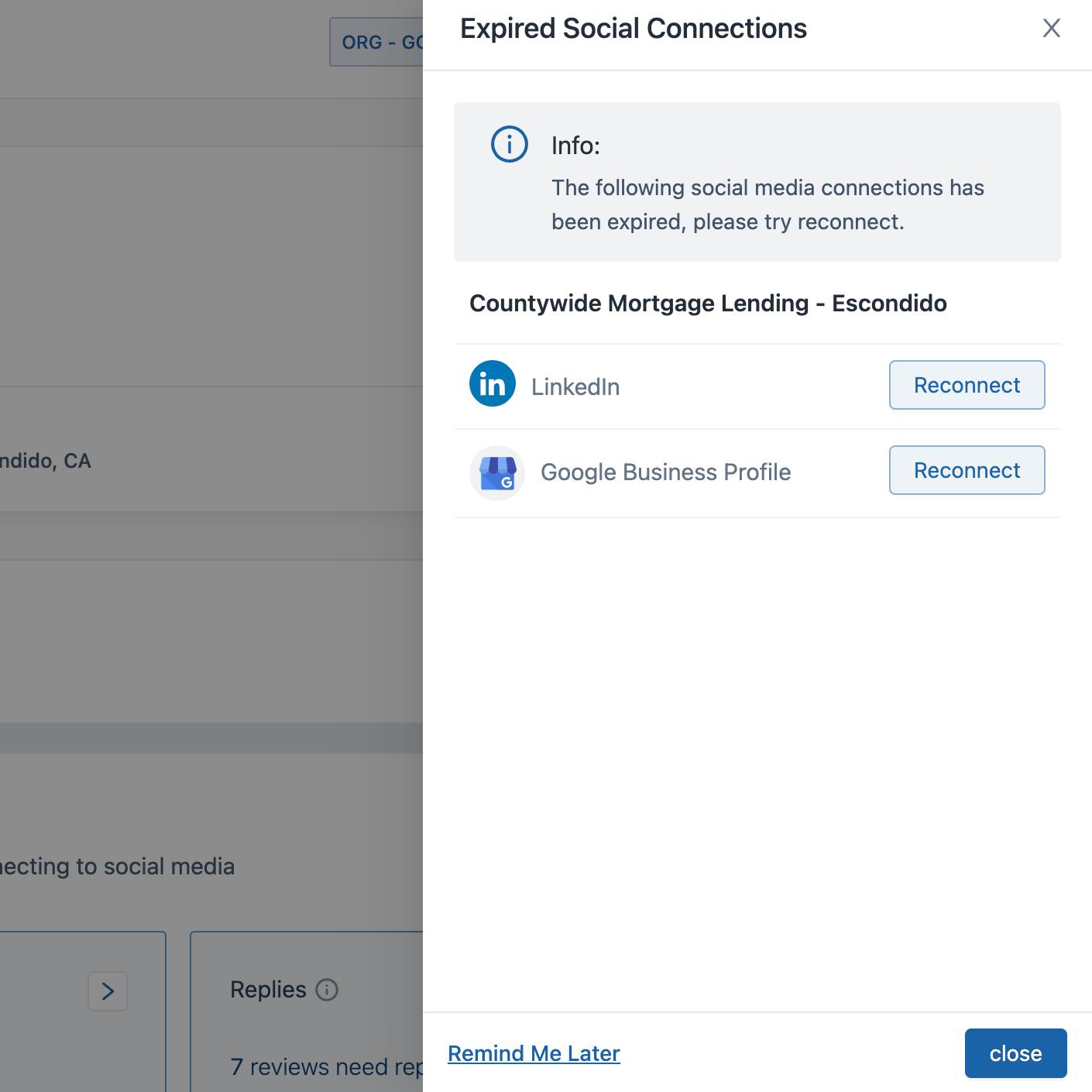Expand the right chevron arrow on card
Viewport: 1092px width, 1092px height.
click(x=108, y=991)
